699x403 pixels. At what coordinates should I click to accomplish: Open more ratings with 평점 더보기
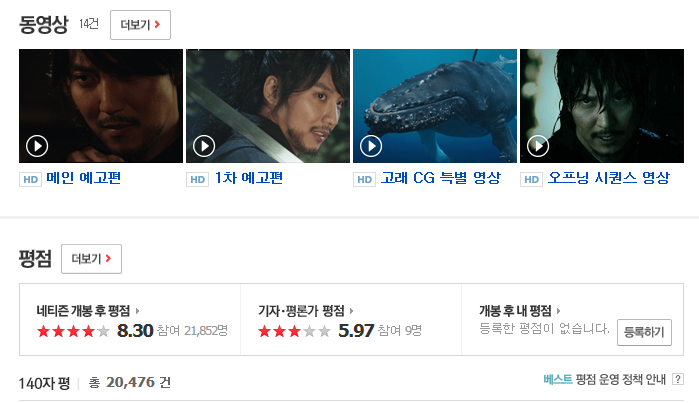[91, 259]
